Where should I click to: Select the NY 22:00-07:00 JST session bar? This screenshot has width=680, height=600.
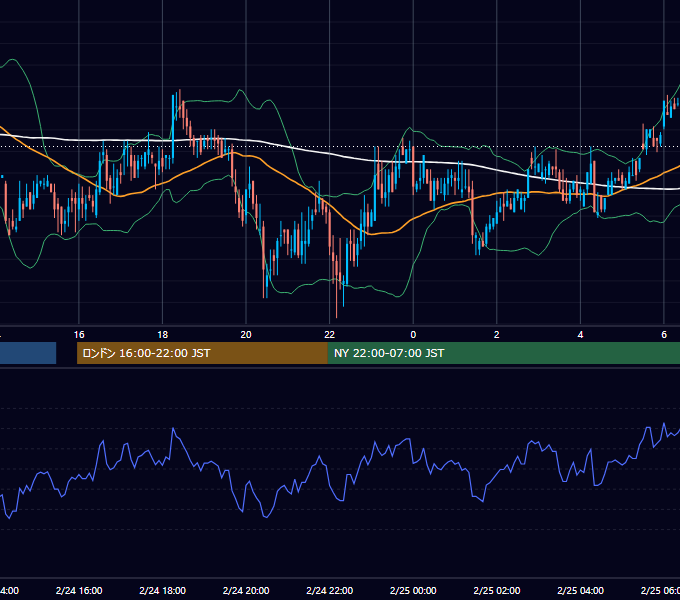click(x=503, y=353)
